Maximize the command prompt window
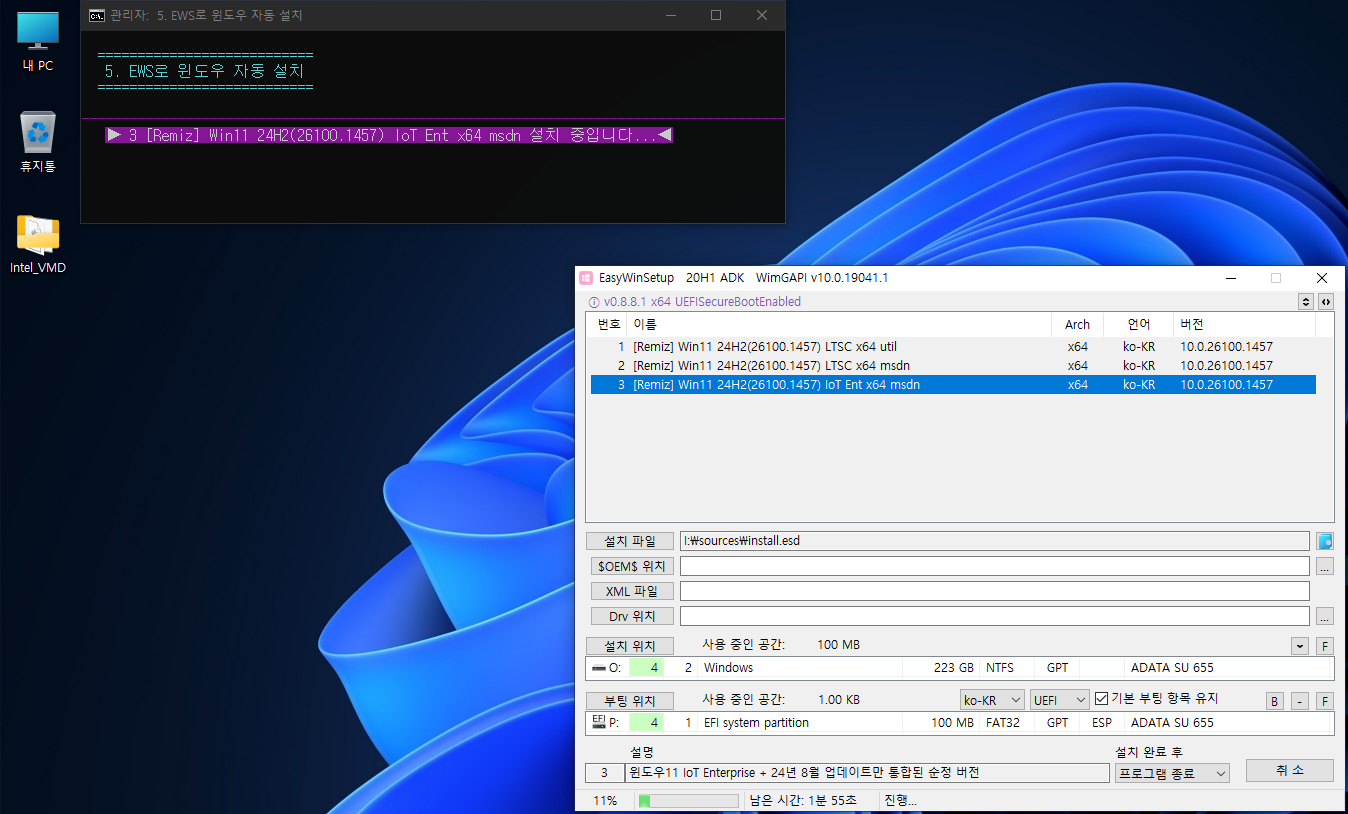The image size is (1348, 814). pyautogui.click(x=716, y=15)
